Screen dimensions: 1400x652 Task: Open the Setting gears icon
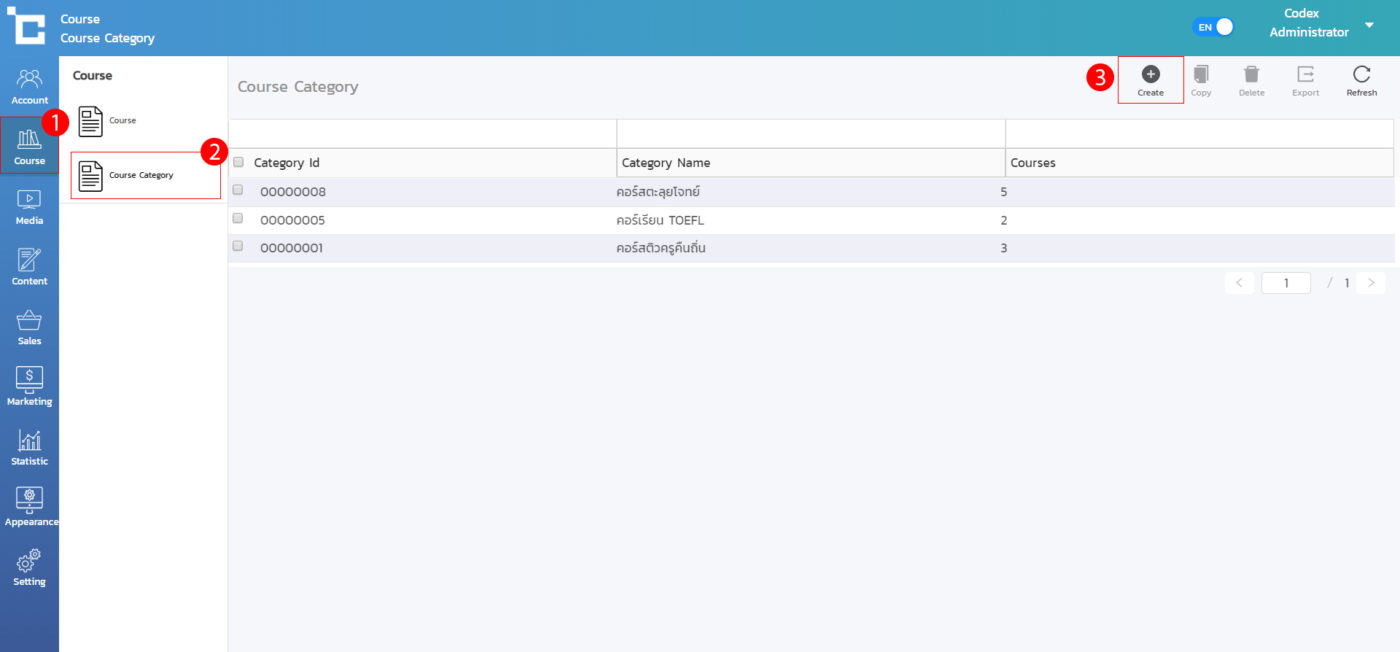[x=29, y=566]
